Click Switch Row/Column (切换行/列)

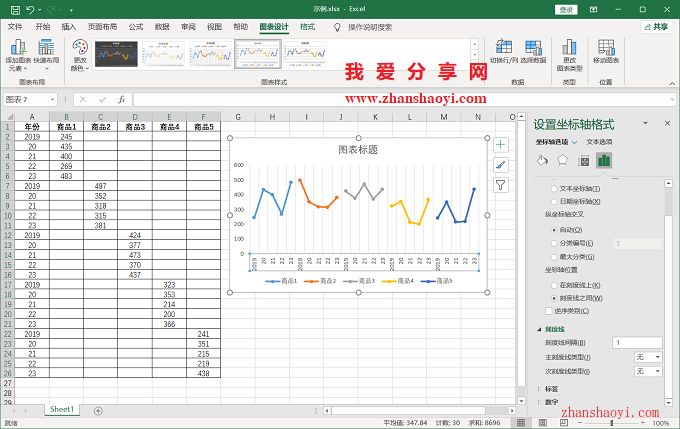(x=504, y=51)
